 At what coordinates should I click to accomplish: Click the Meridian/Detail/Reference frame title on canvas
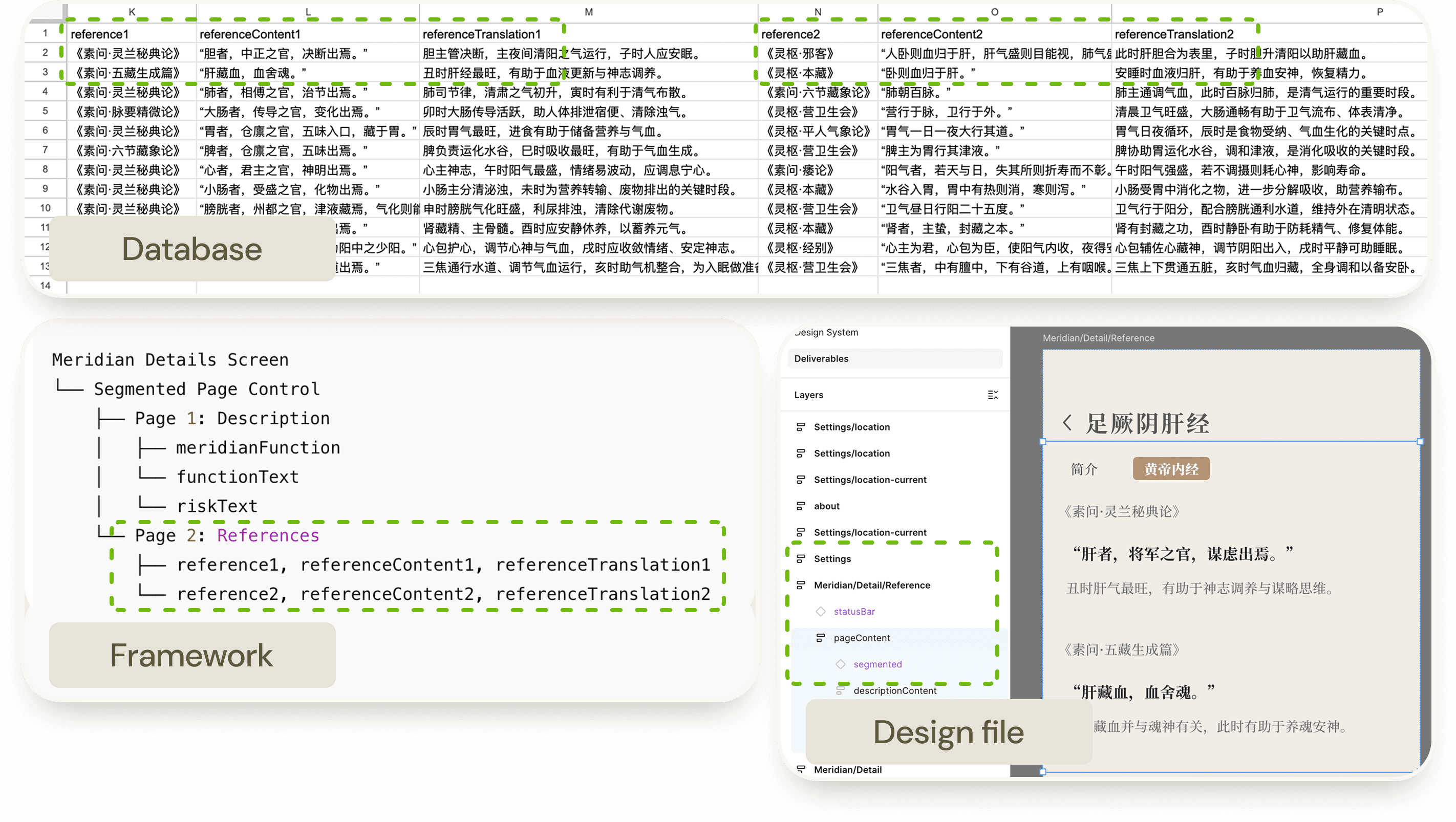[x=1098, y=338]
